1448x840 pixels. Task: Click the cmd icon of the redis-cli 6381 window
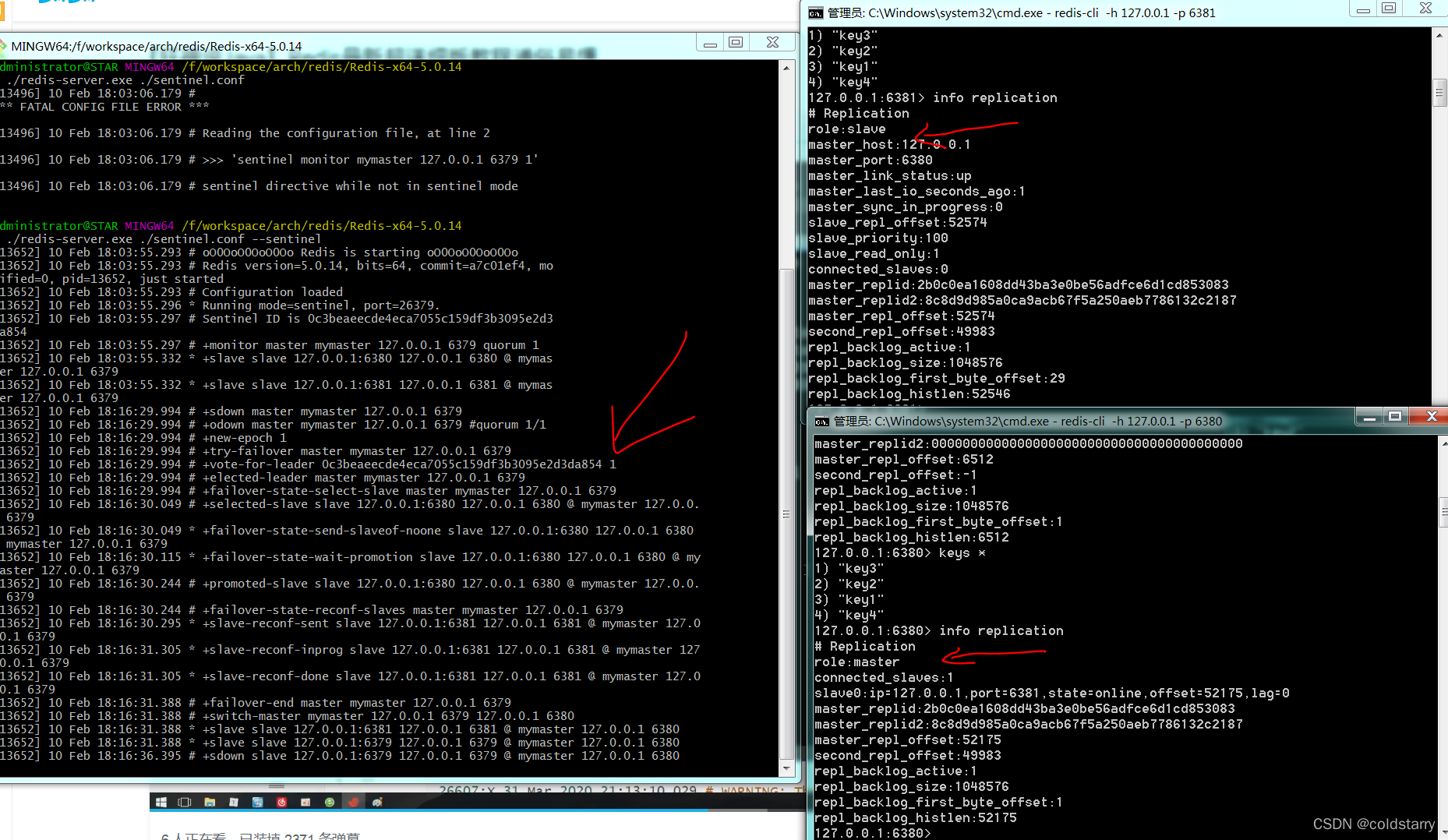coord(816,12)
